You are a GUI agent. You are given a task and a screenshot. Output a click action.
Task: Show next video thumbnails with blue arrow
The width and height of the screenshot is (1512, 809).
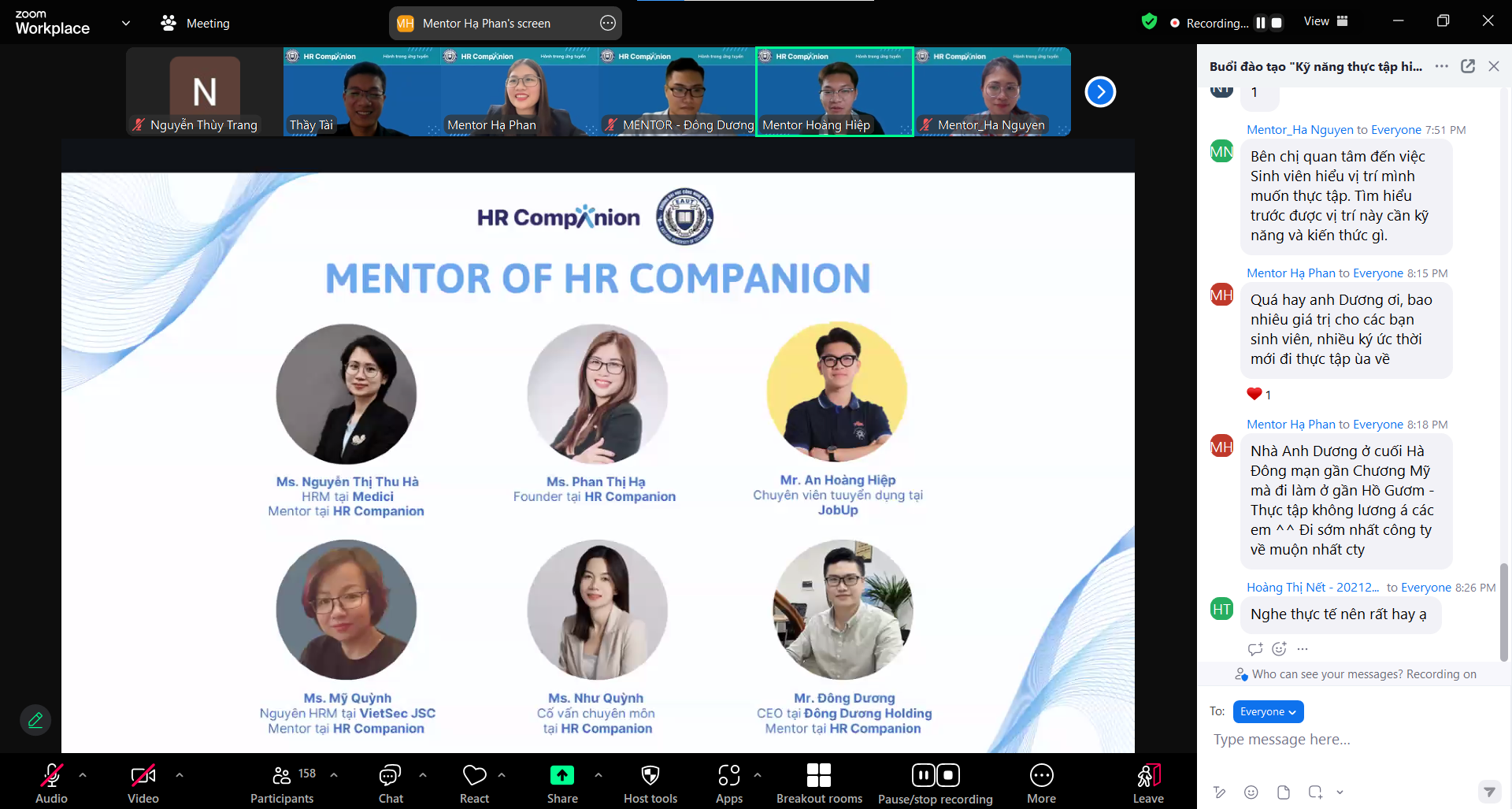pyautogui.click(x=1100, y=92)
